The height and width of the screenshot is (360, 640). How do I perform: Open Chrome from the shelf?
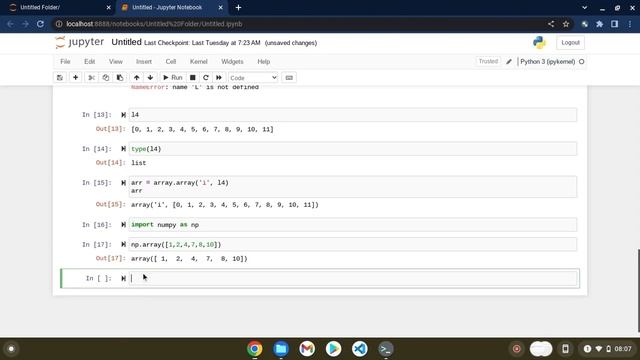click(x=255, y=349)
